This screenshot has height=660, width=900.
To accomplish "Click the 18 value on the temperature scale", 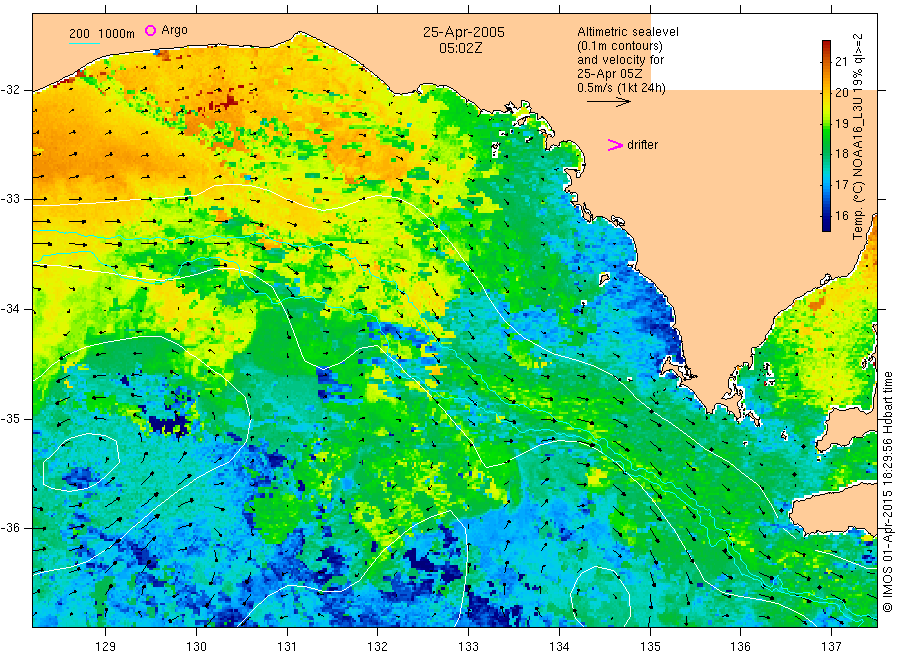I will click(841, 154).
